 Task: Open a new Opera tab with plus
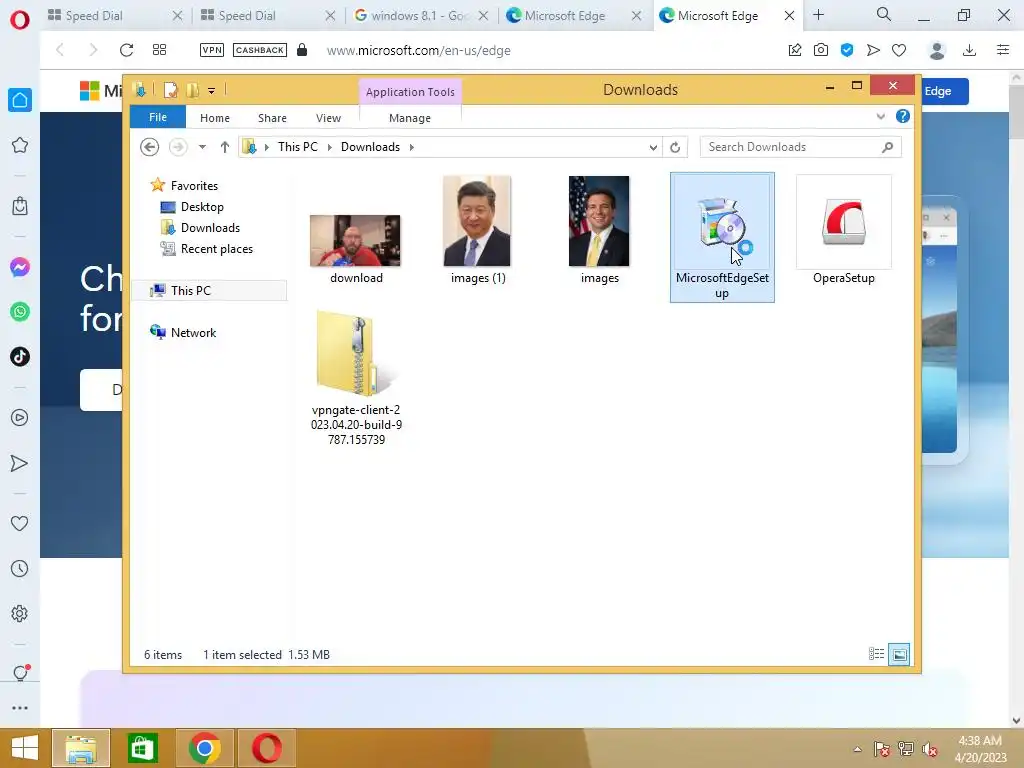coord(818,14)
